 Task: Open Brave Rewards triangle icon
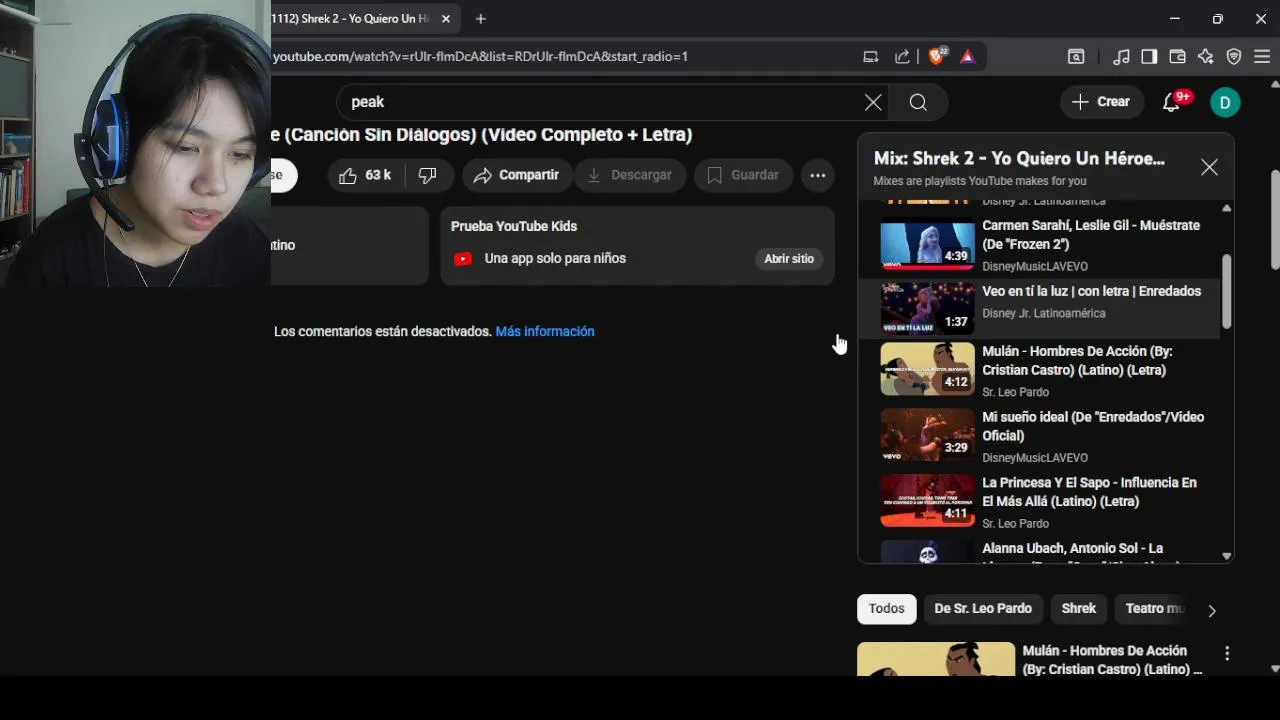coord(967,56)
